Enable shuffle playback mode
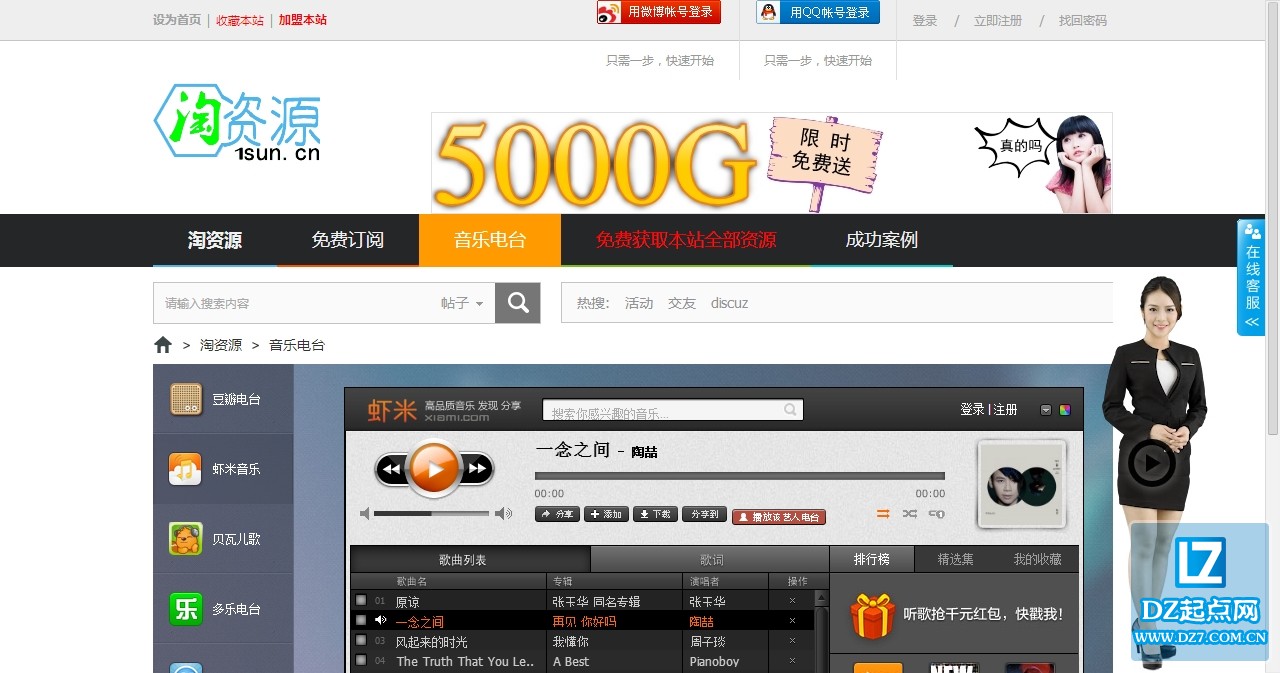Viewport: 1280px width, 673px height. click(x=909, y=514)
